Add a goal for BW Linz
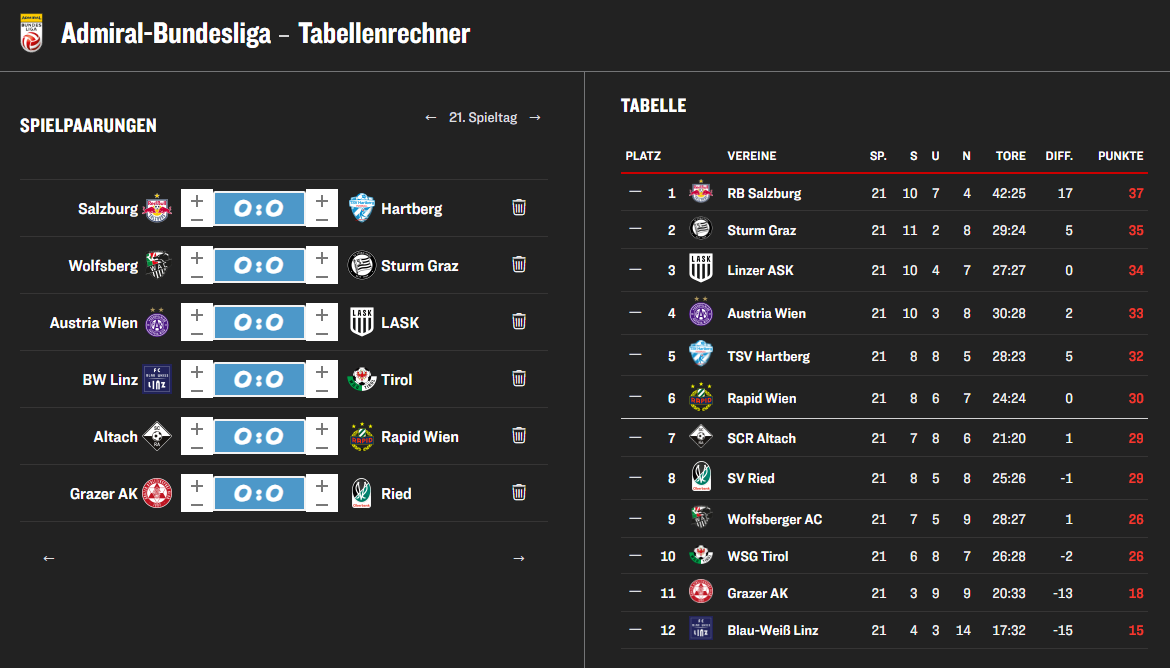1170x668 pixels. 197,371
